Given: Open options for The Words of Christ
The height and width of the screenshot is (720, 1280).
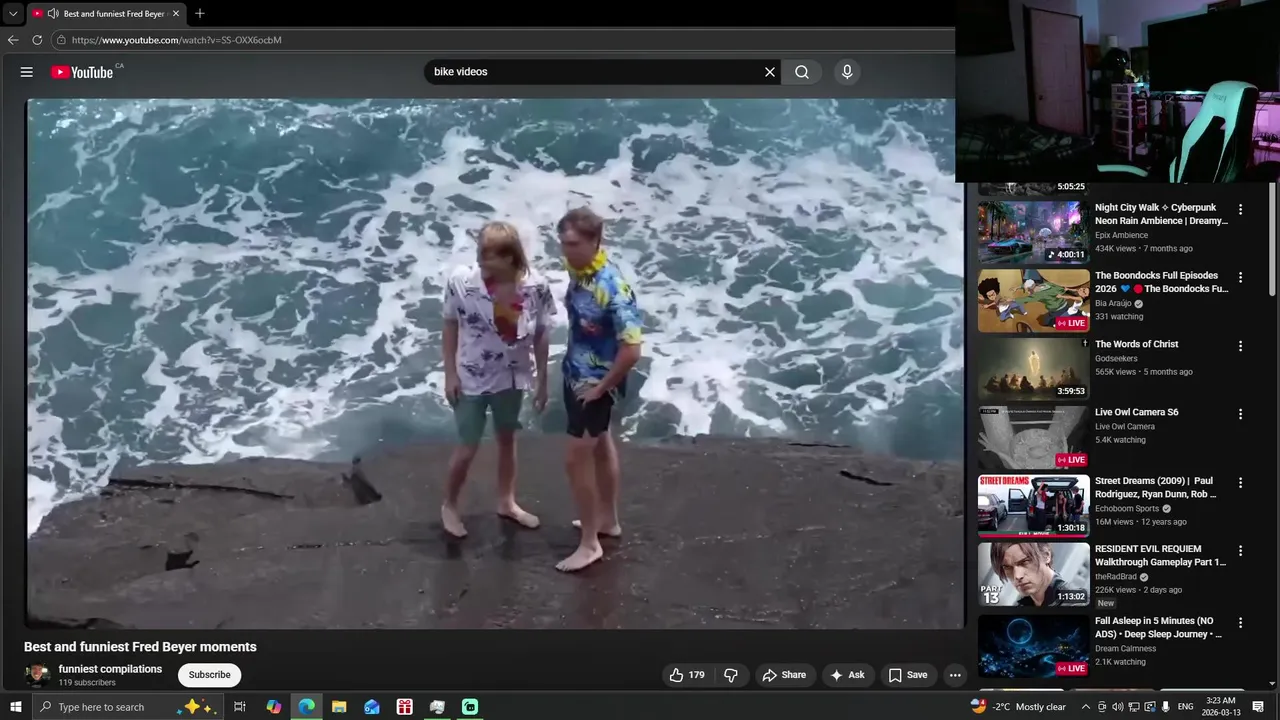Looking at the screenshot, I should click(x=1241, y=346).
